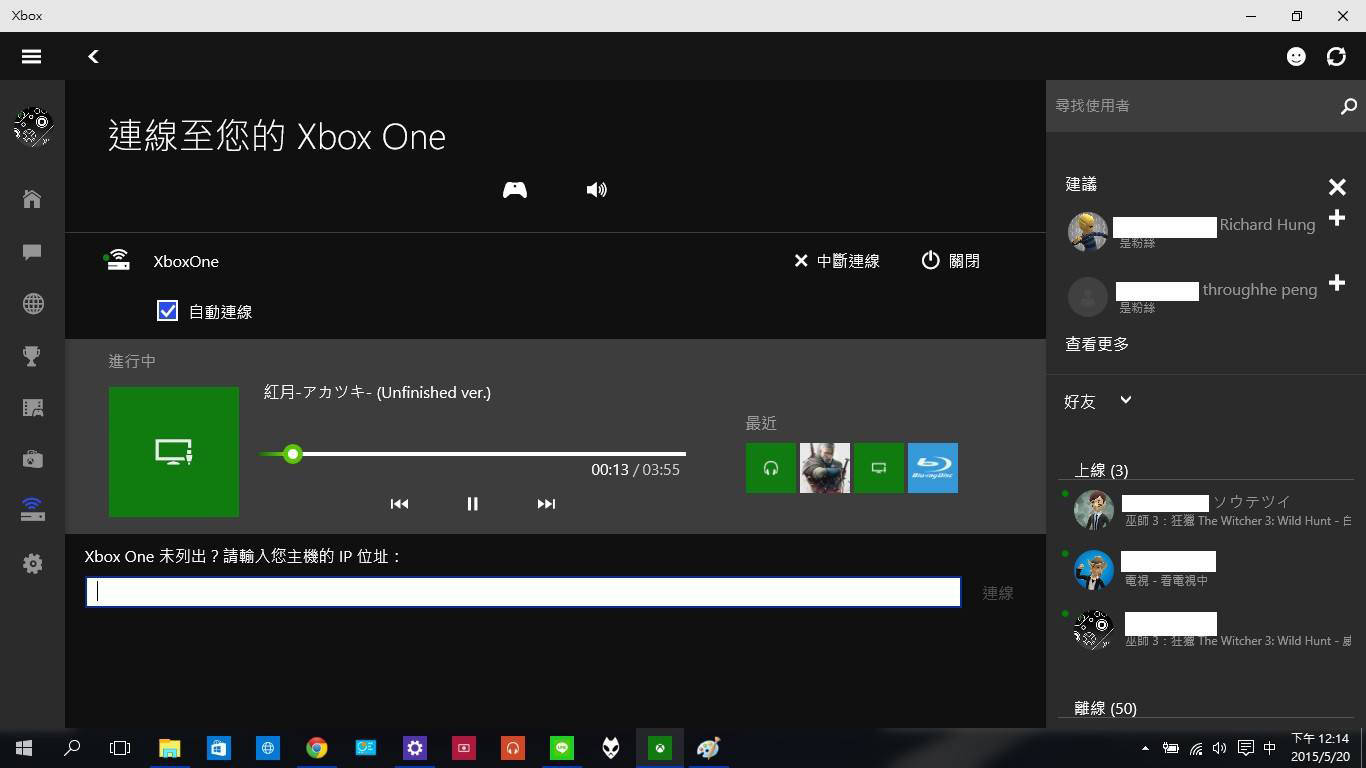This screenshot has height=768, width=1366.
Task: Expand the 離線 (50) friends group
Action: coord(1105,708)
